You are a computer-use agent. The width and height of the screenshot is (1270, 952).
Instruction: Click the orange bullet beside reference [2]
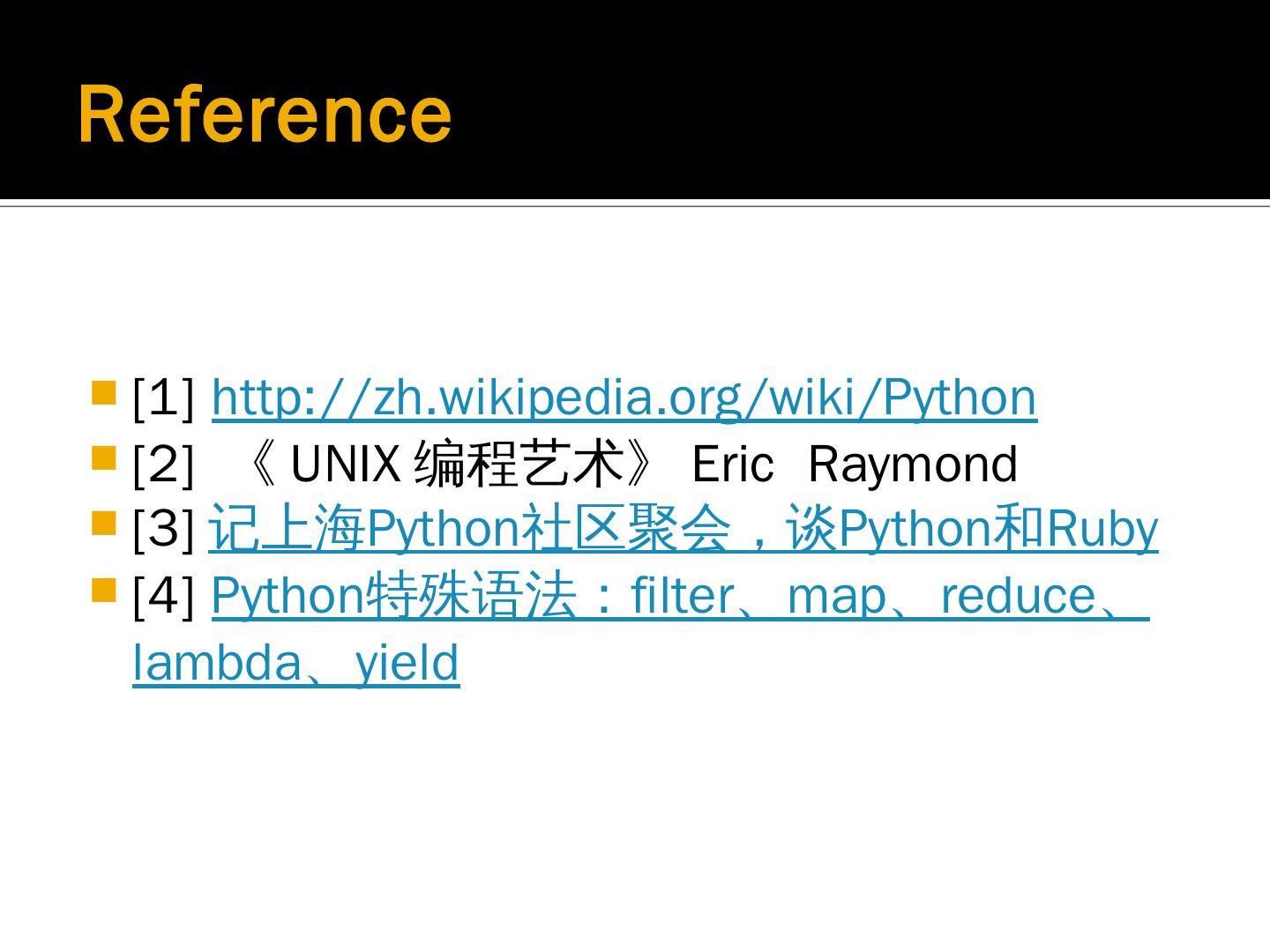click(x=104, y=458)
